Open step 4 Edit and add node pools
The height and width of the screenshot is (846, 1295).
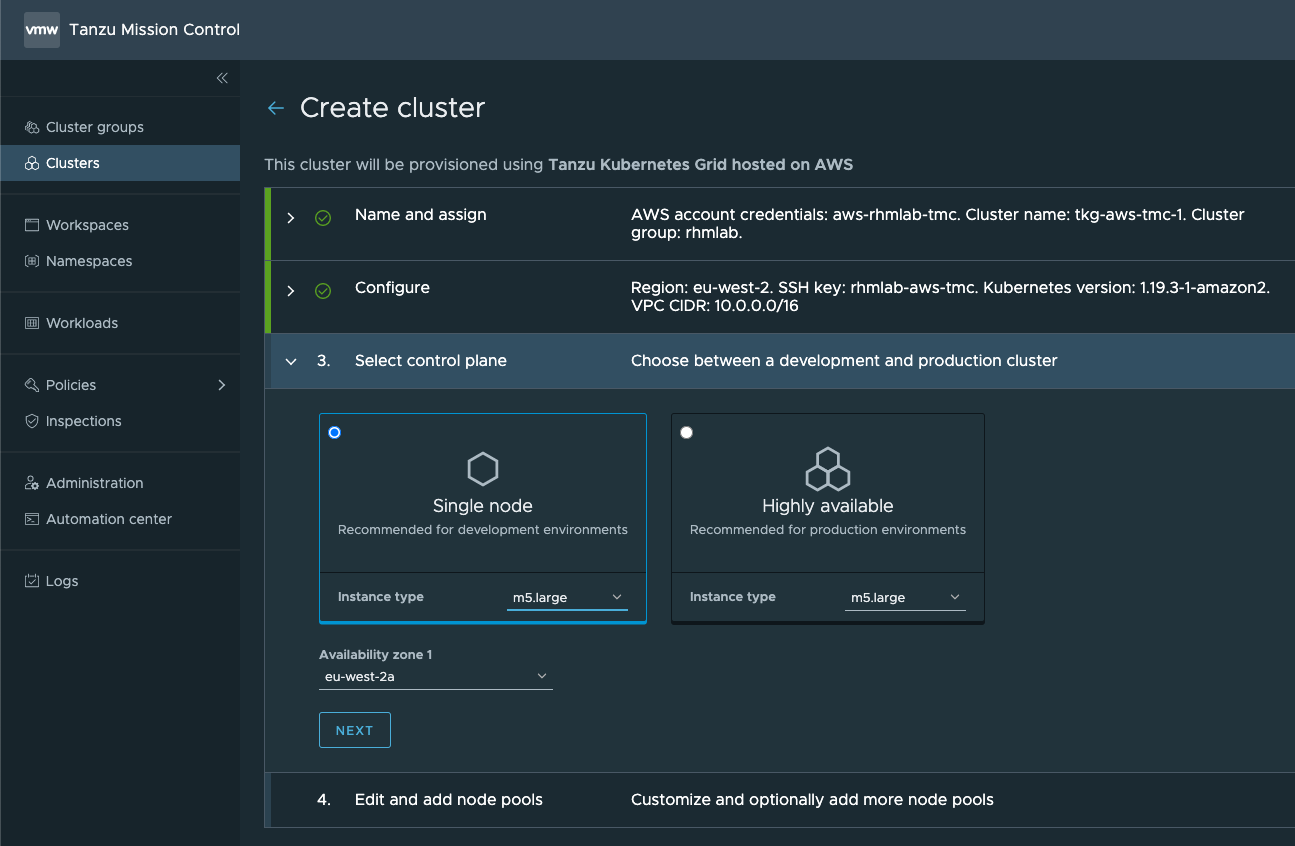[780, 800]
